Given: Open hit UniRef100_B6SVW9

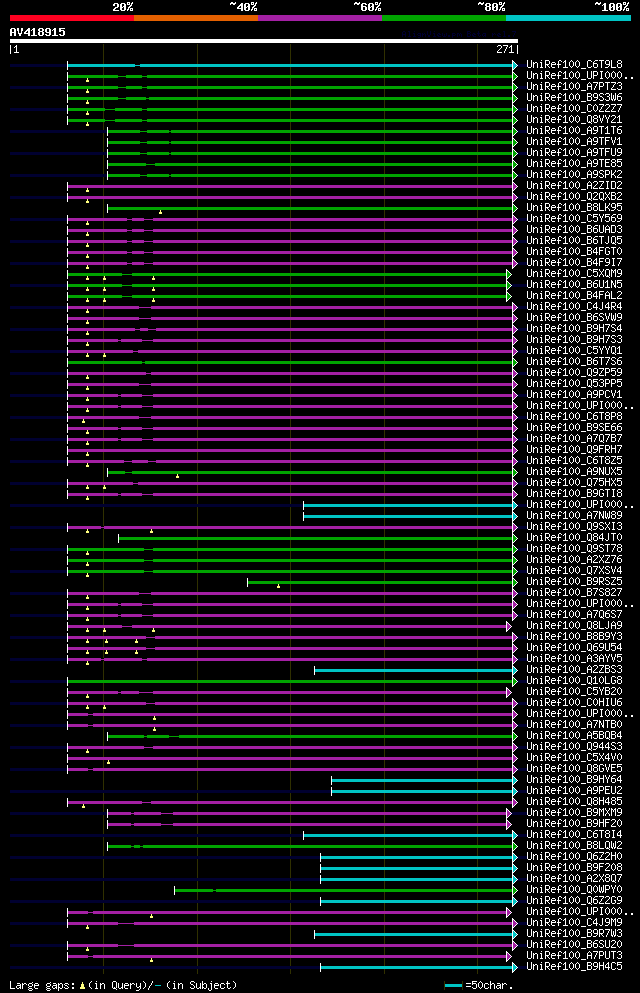Looking at the screenshot, I should [x=574, y=318].
